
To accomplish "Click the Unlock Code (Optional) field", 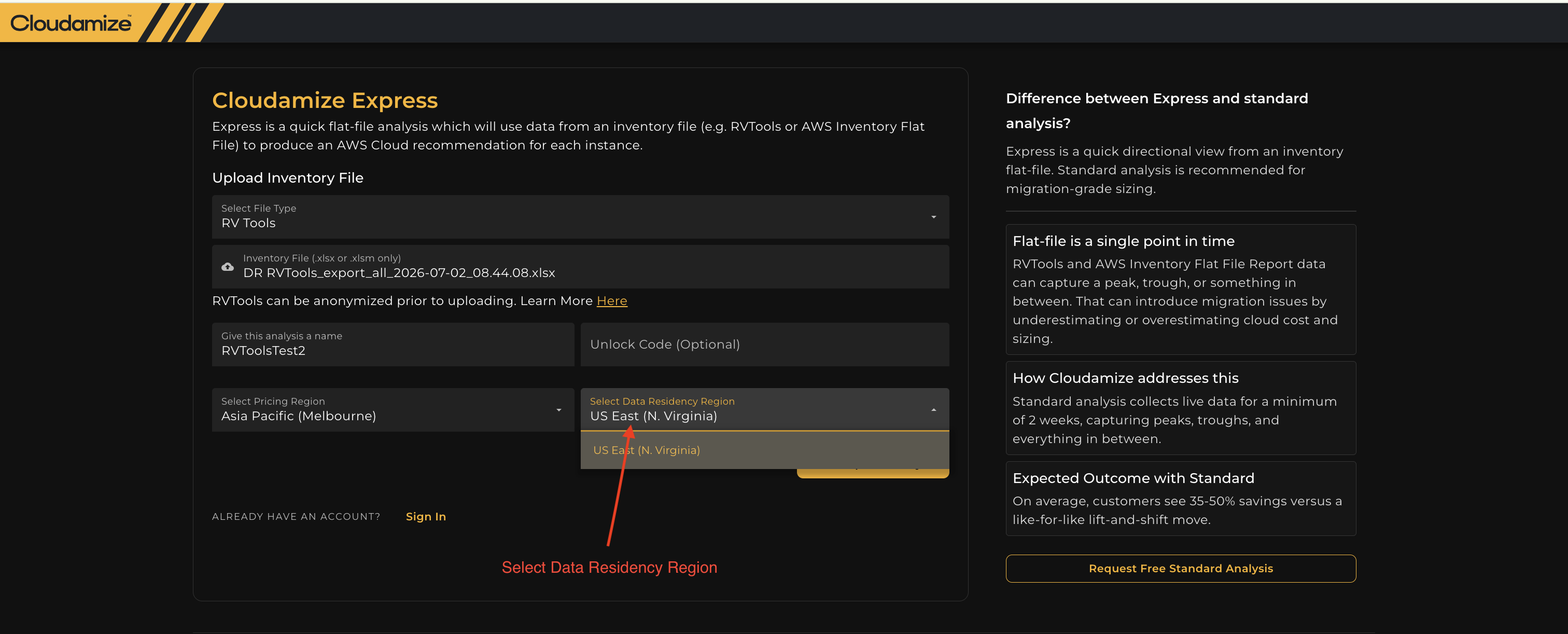I will (764, 344).
